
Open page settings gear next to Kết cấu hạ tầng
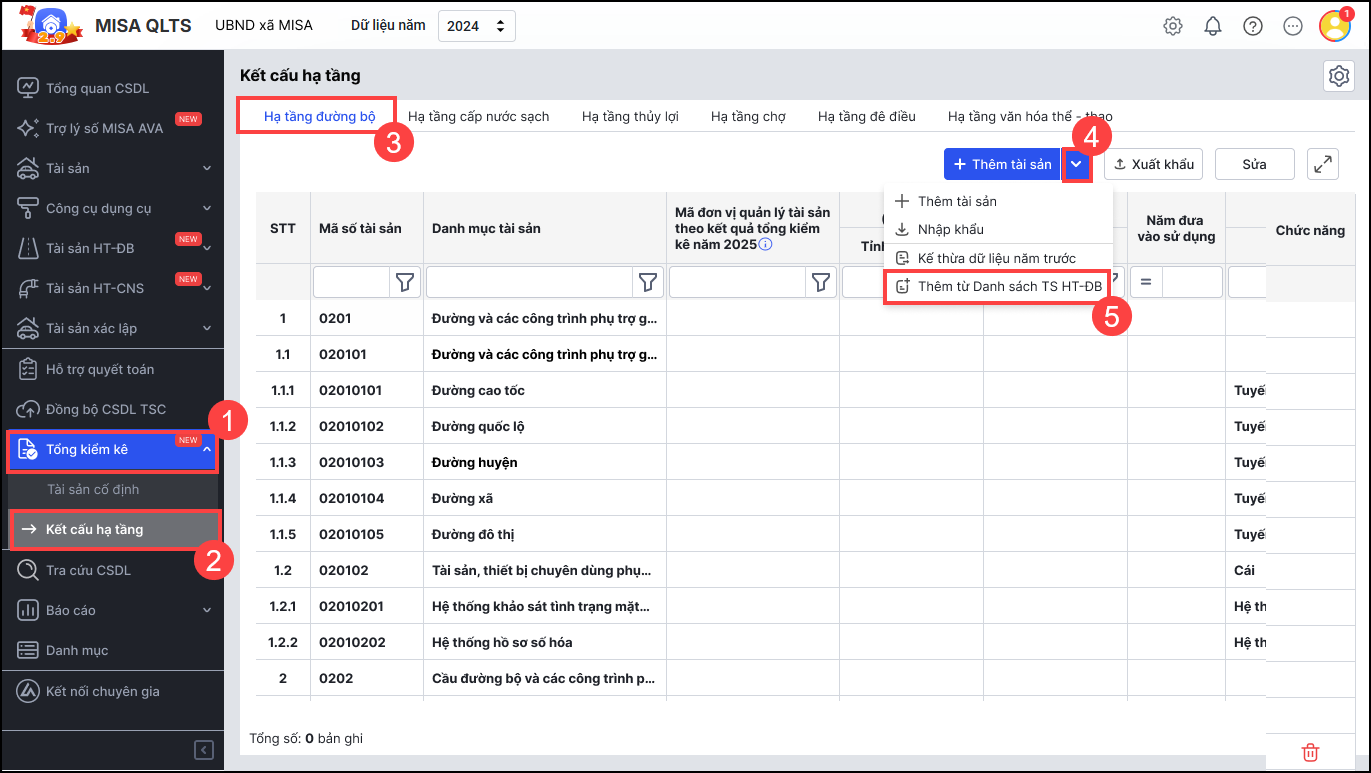(1338, 76)
